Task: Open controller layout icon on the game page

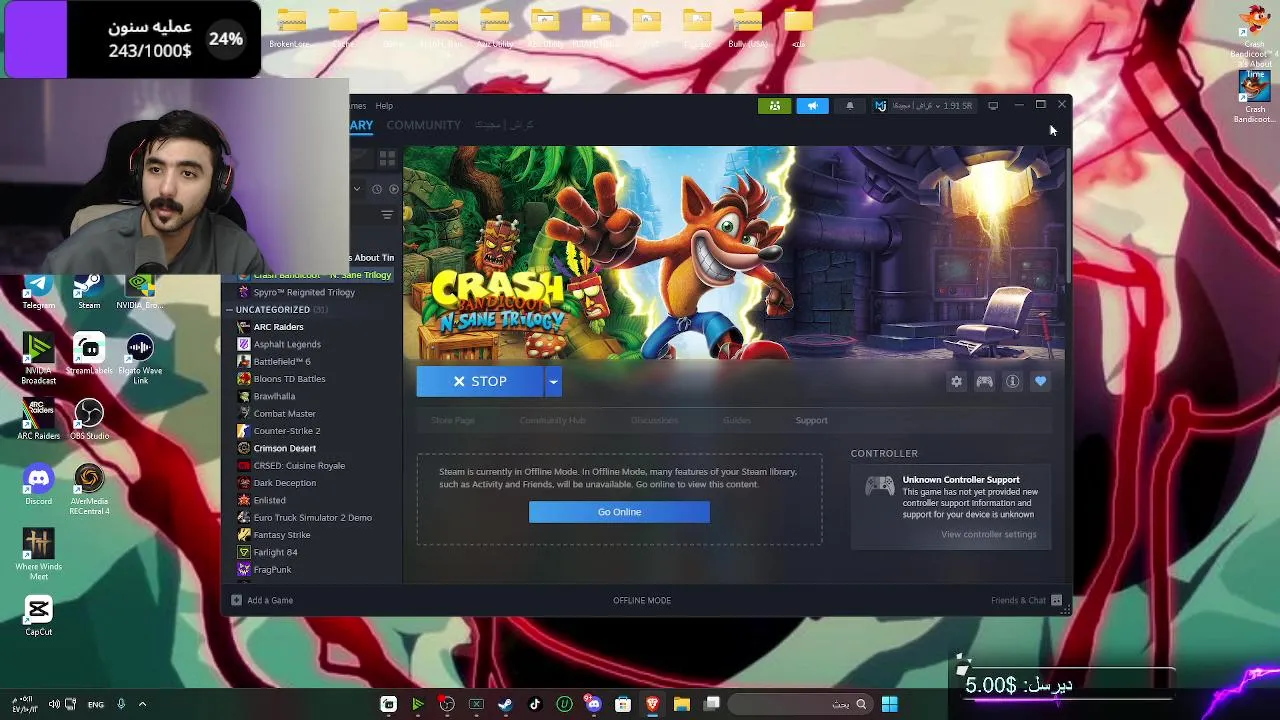Action: [x=985, y=381]
